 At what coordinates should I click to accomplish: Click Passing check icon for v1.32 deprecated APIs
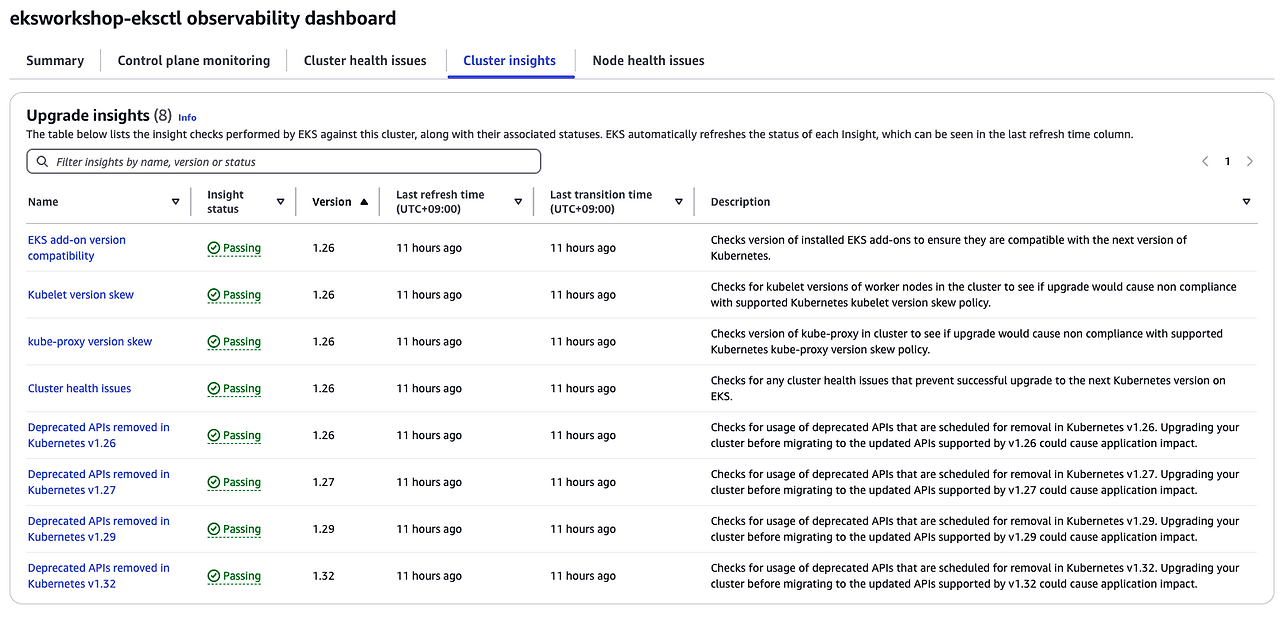(x=214, y=577)
